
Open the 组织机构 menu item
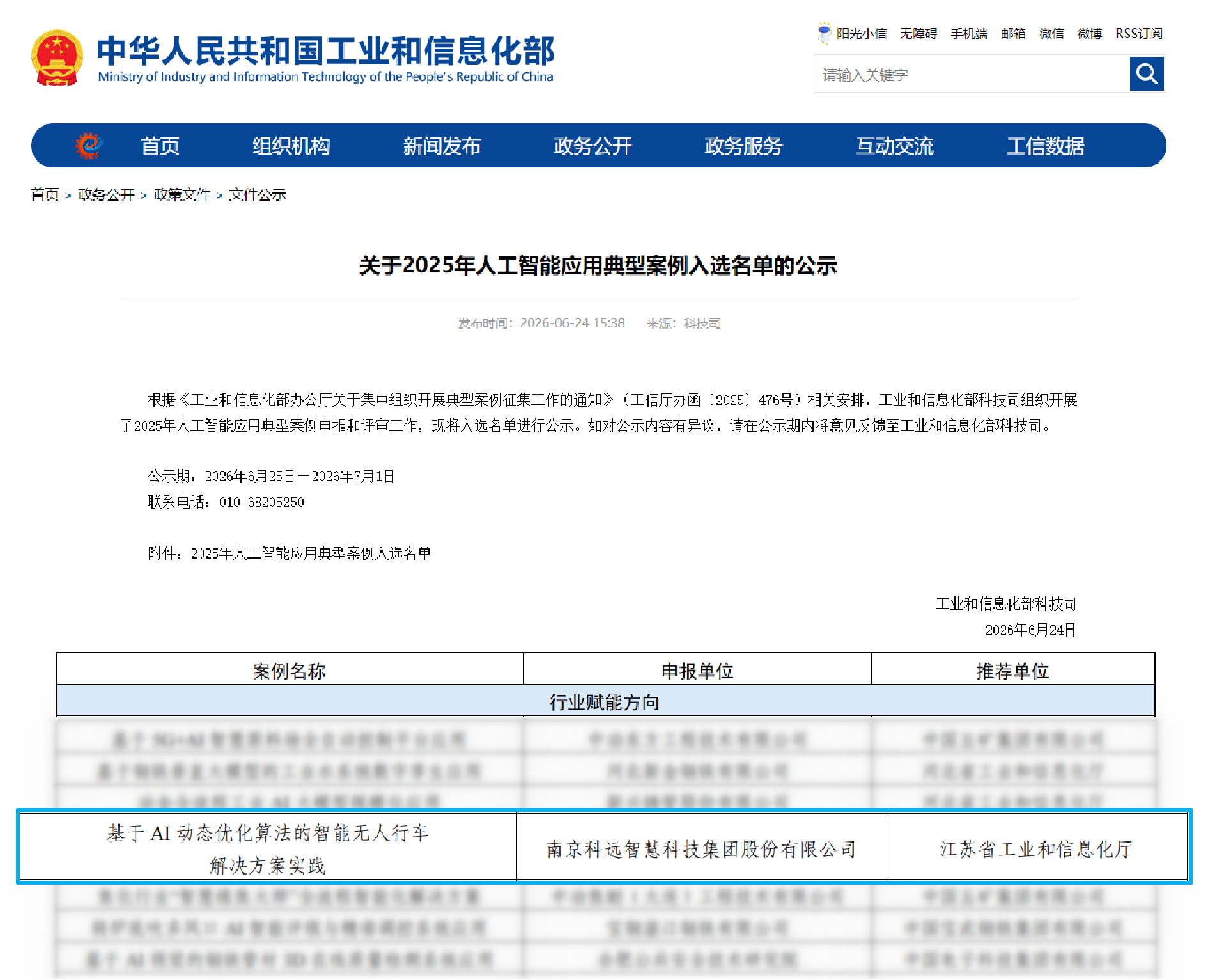pos(291,146)
